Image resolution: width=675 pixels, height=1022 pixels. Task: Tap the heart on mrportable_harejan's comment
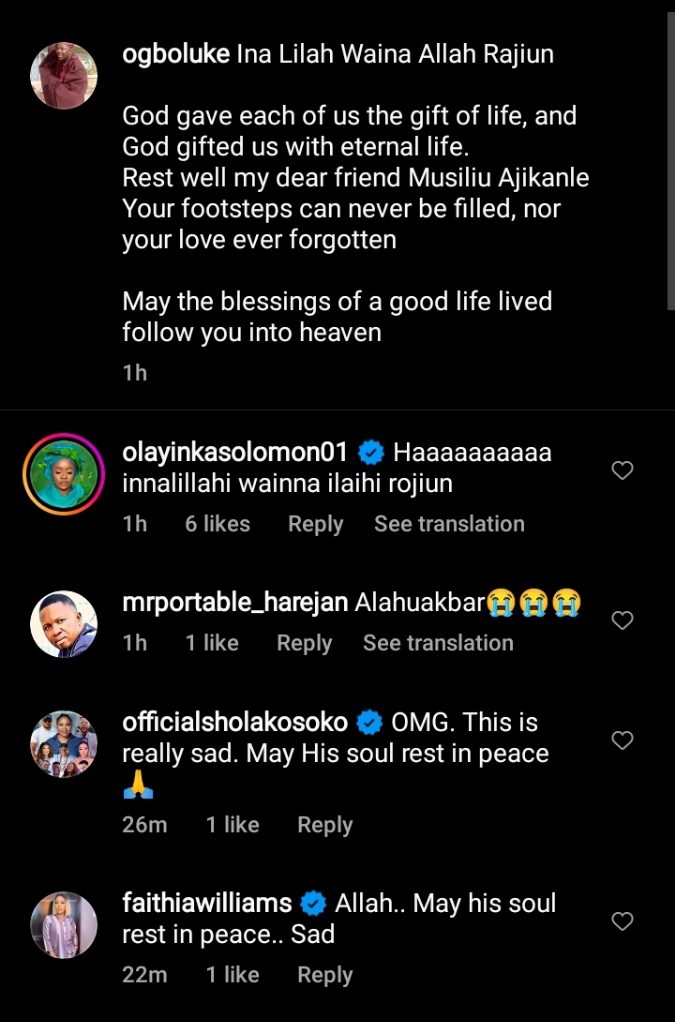point(622,621)
